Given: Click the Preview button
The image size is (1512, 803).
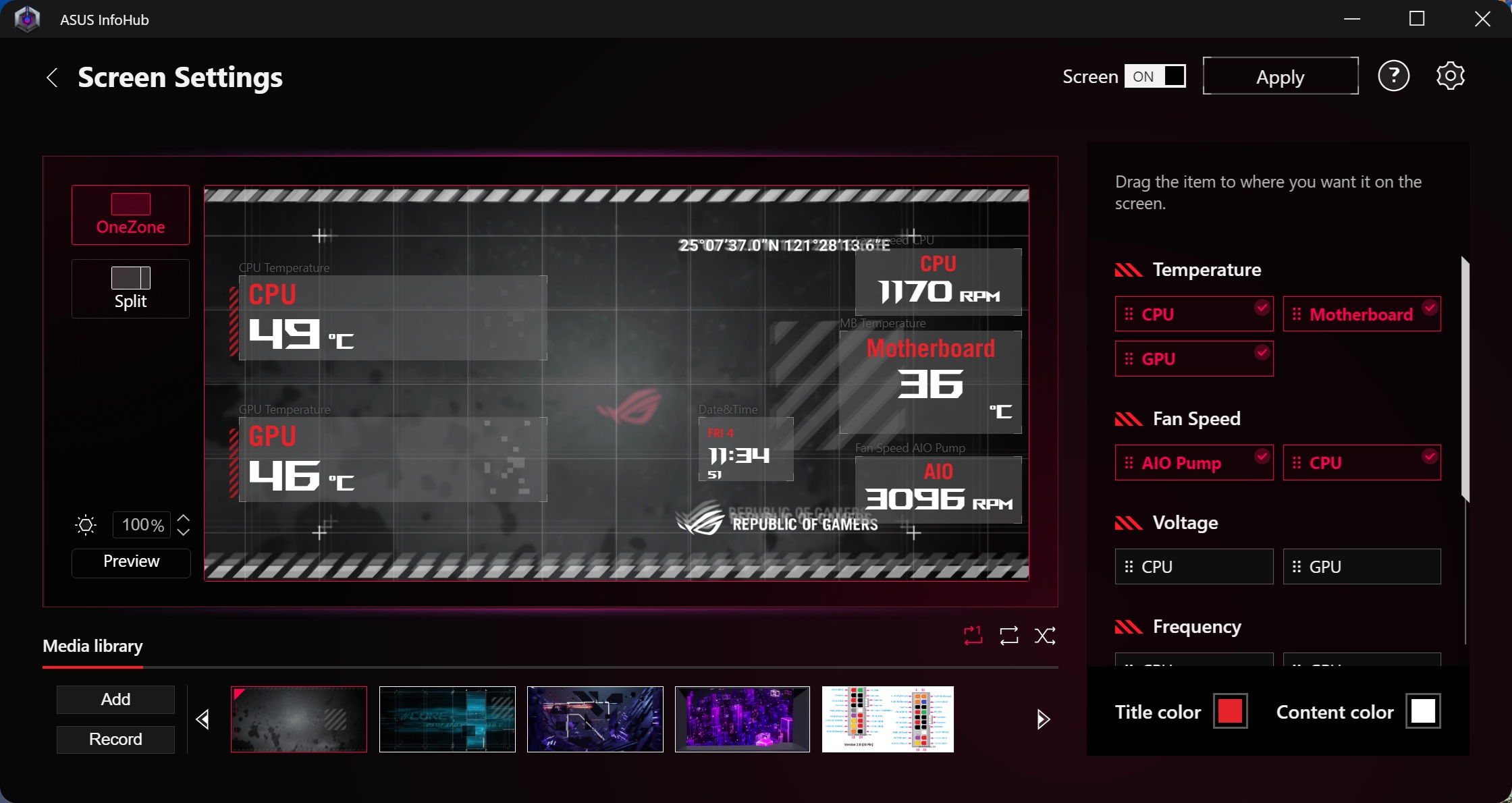Looking at the screenshot, I should click(x=131, y=562).
